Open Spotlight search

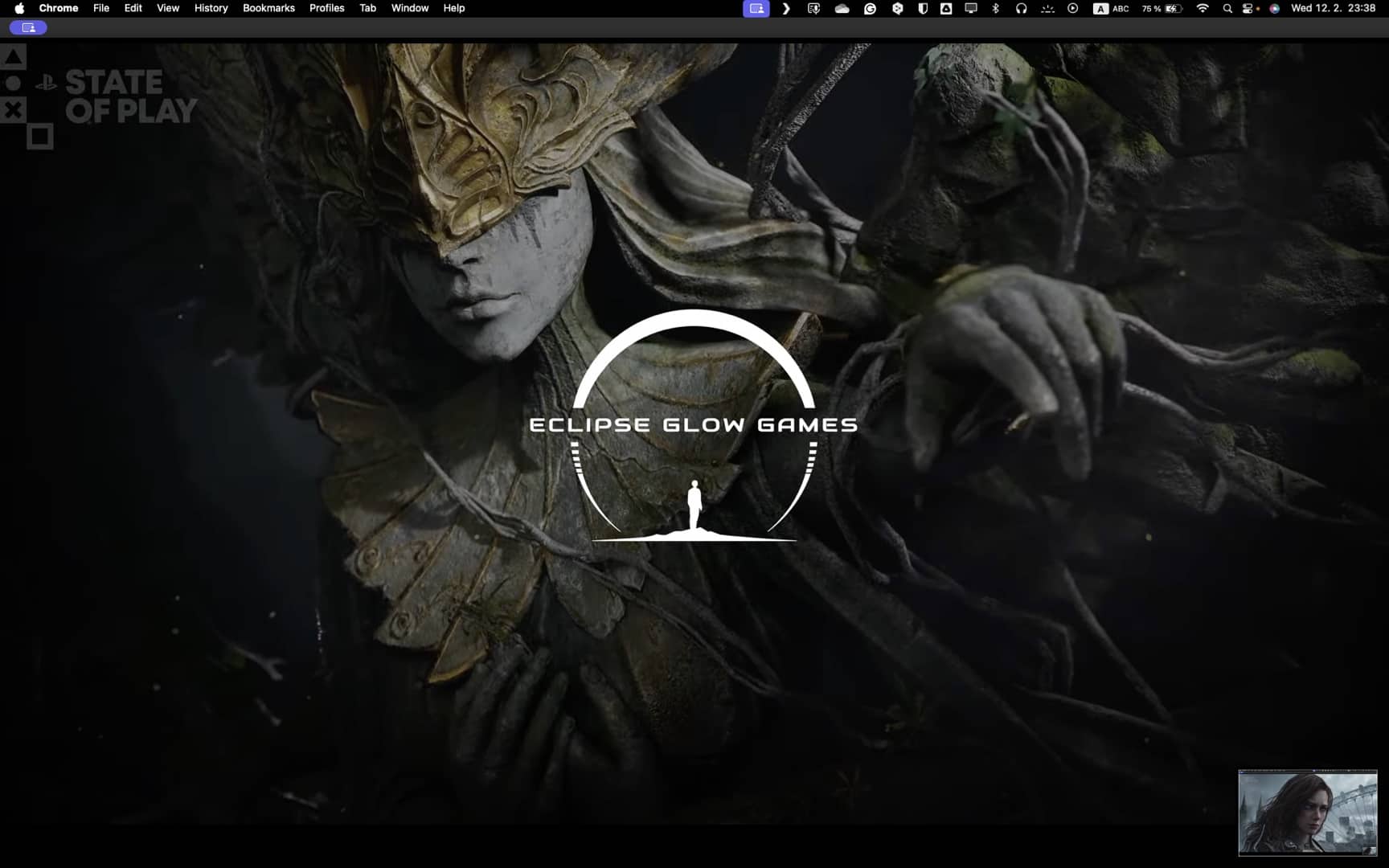1227,8
